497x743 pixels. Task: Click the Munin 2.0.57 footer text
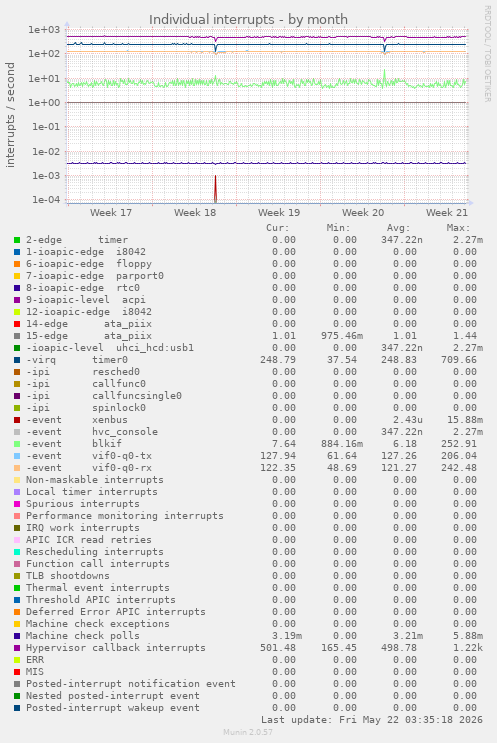point(248,732)
